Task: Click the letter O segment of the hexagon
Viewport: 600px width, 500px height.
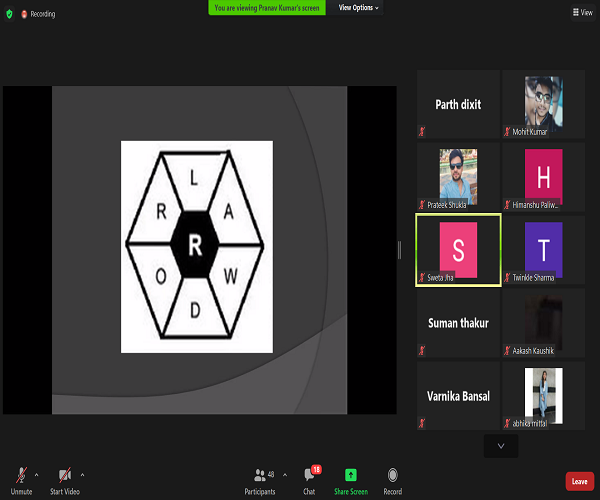Action: [161, 276]
